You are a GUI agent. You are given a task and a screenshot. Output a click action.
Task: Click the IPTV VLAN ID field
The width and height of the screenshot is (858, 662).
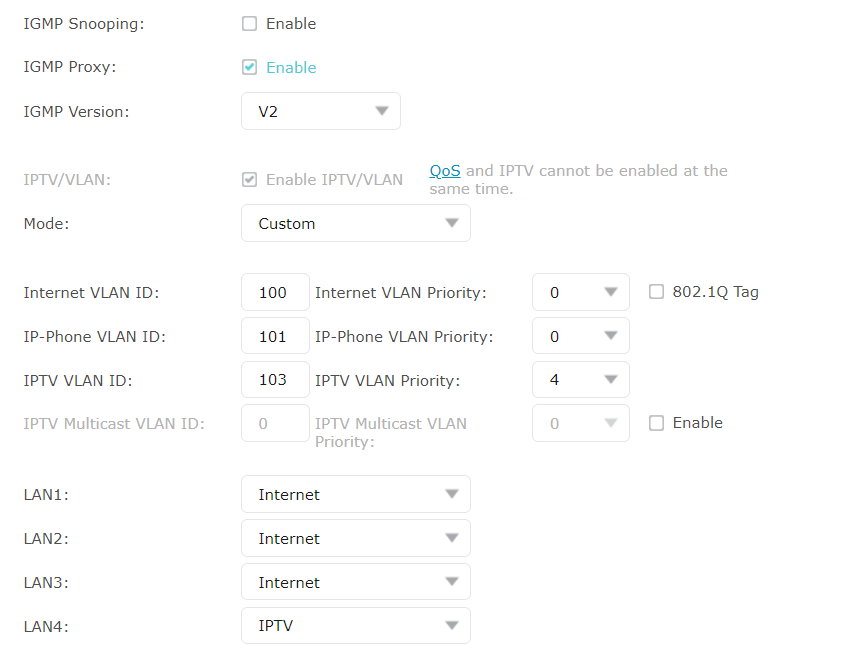click(x=275, y=380)
